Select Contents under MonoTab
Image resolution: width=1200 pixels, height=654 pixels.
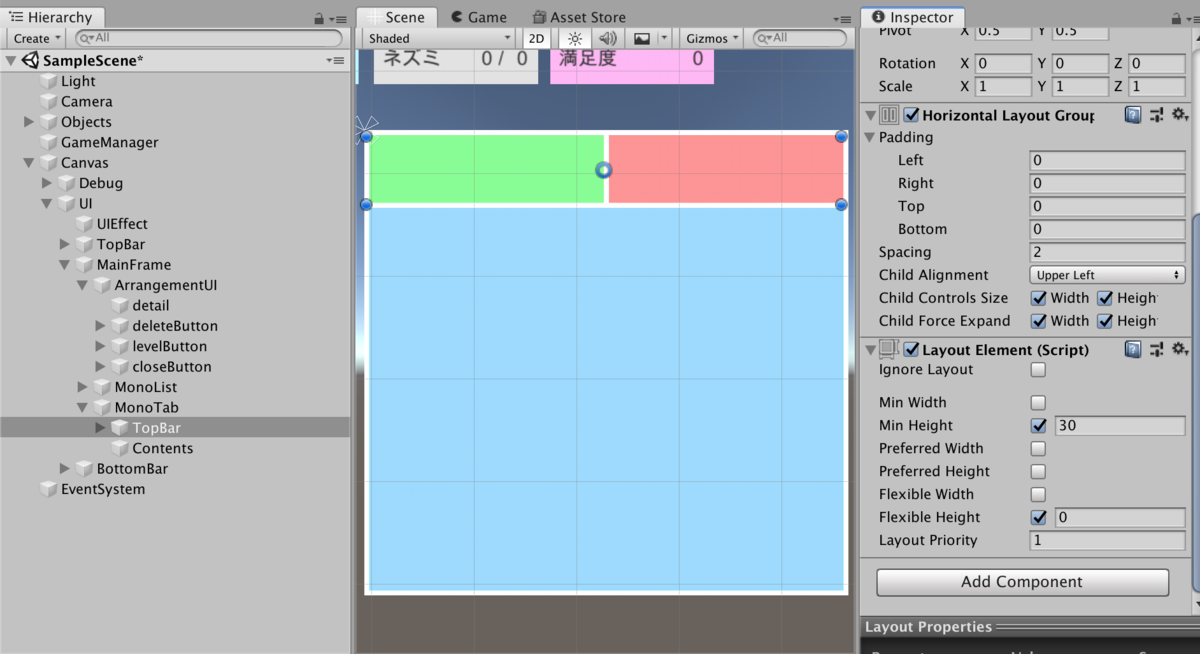[163, 448]
